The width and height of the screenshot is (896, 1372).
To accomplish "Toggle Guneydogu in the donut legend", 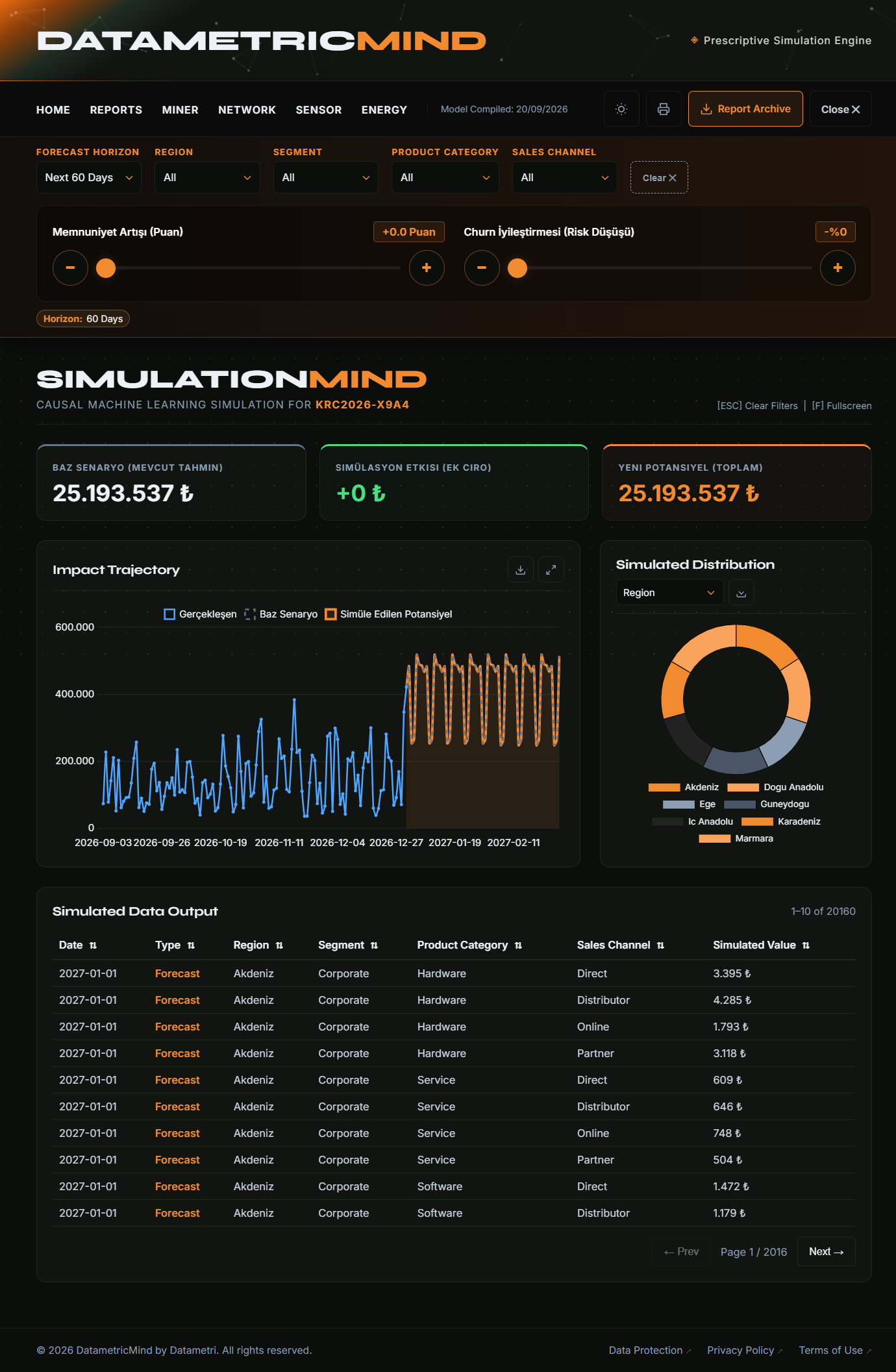I will click(x=767, y=804).
